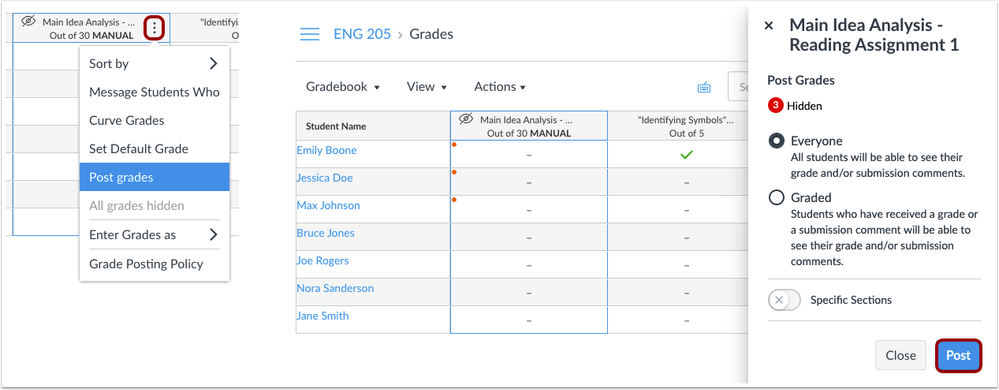Toggle the Specific Sections switch
999x390 pixels.
click(784, 300)
